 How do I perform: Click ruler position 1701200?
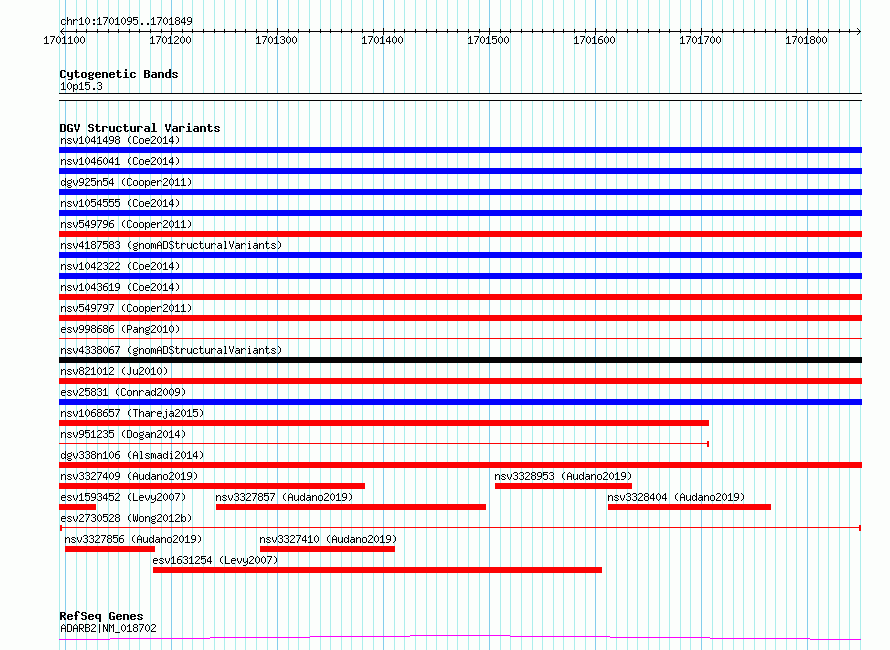point(170,41)
